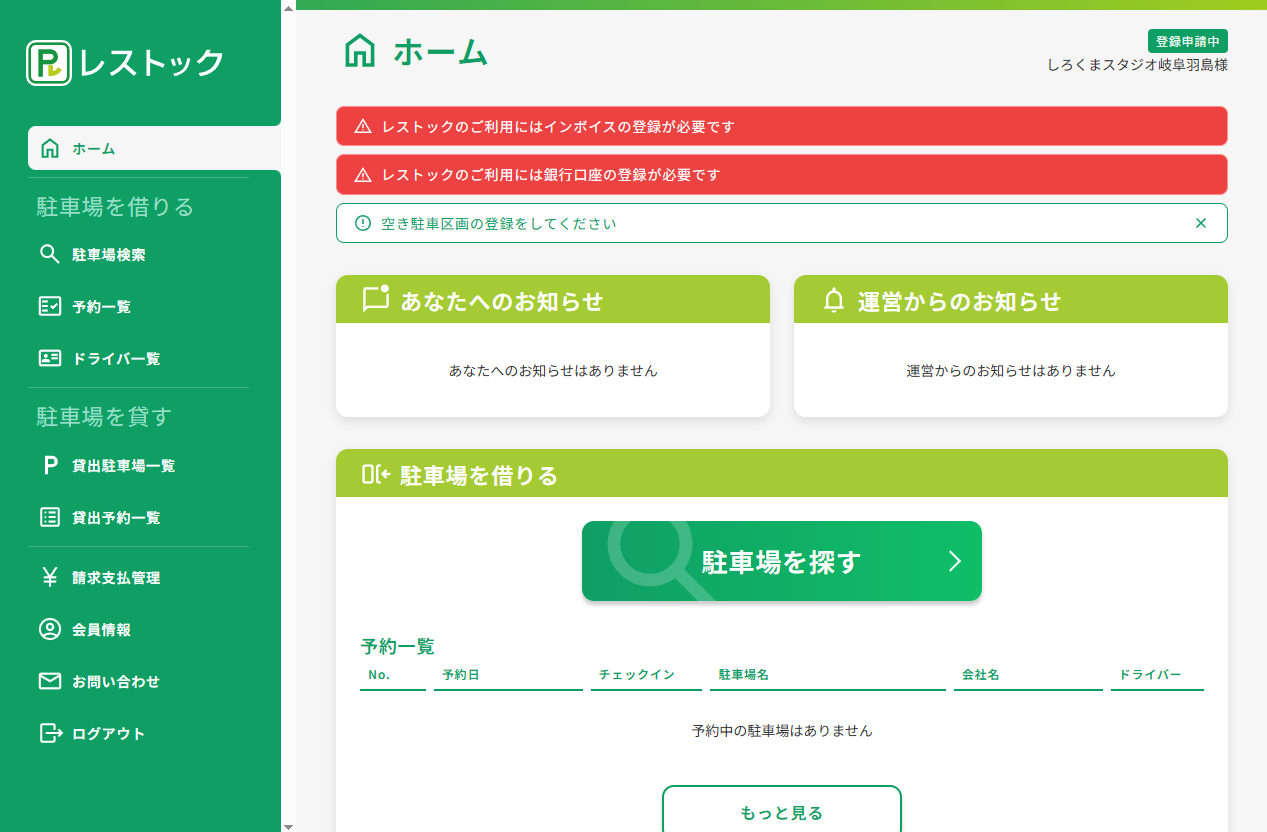Click the checklist icon beside 予約一覧
This screenshot has height=832, width=1267.
click(49, 306)
